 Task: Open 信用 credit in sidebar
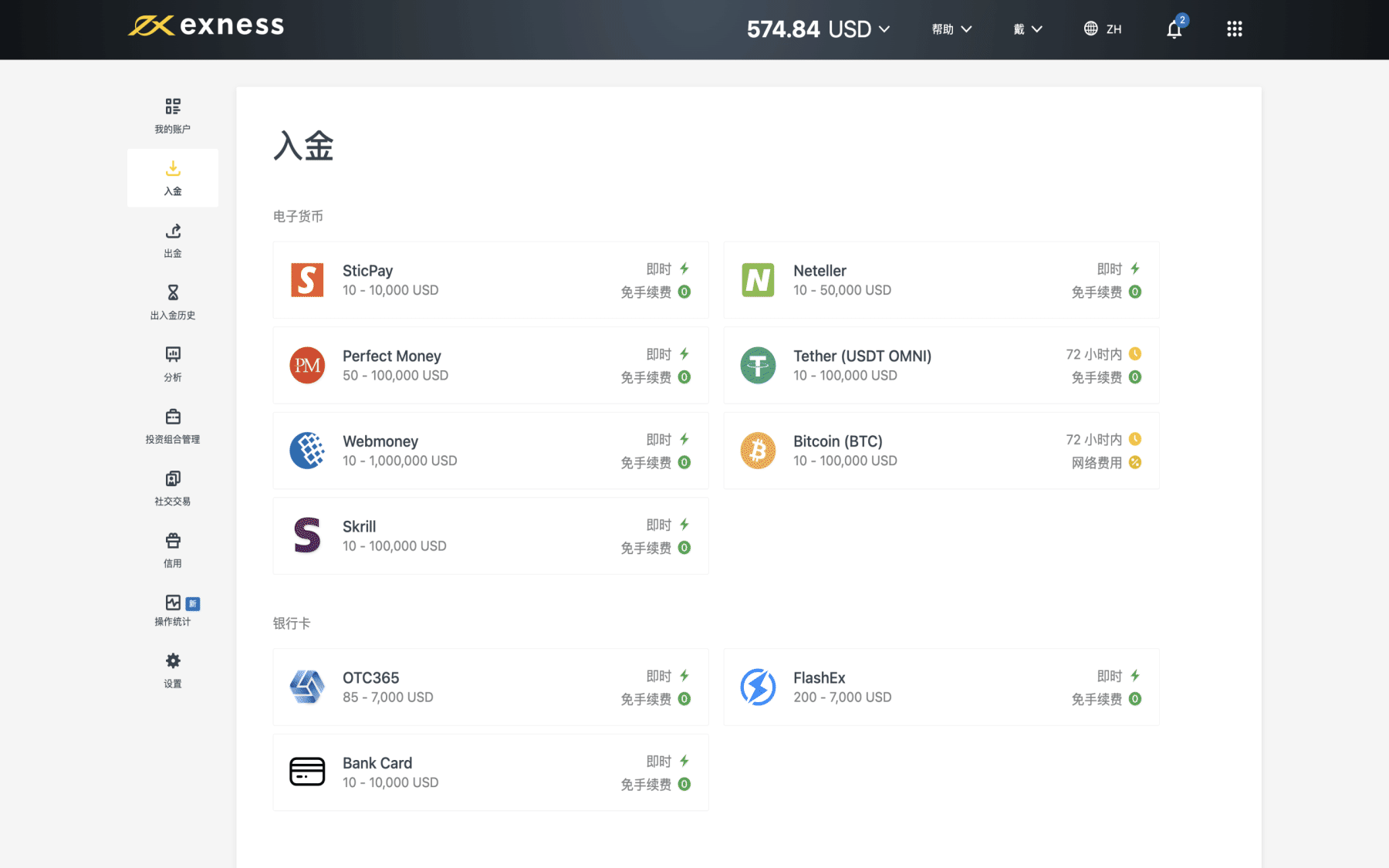pos(173,549)
